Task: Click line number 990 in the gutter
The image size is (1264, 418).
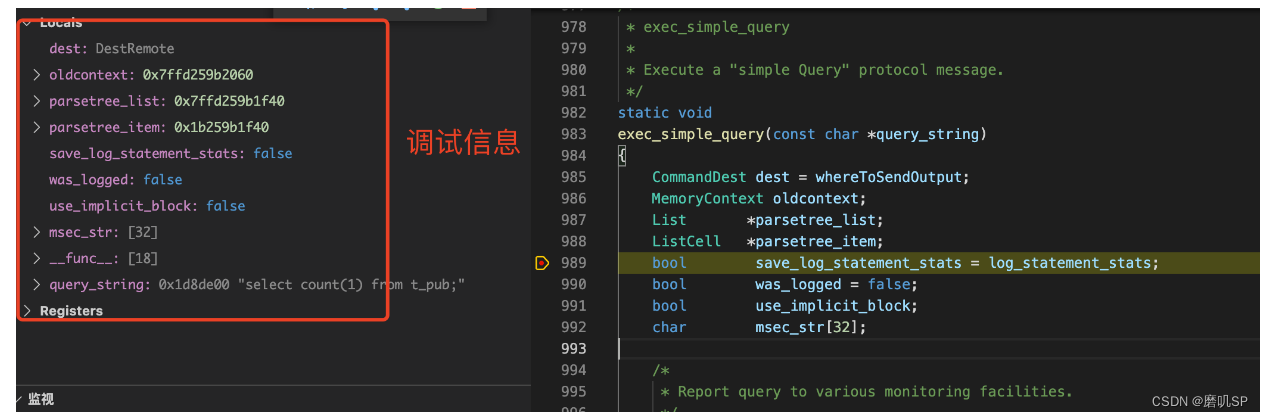Action: (x=574, y=284)
